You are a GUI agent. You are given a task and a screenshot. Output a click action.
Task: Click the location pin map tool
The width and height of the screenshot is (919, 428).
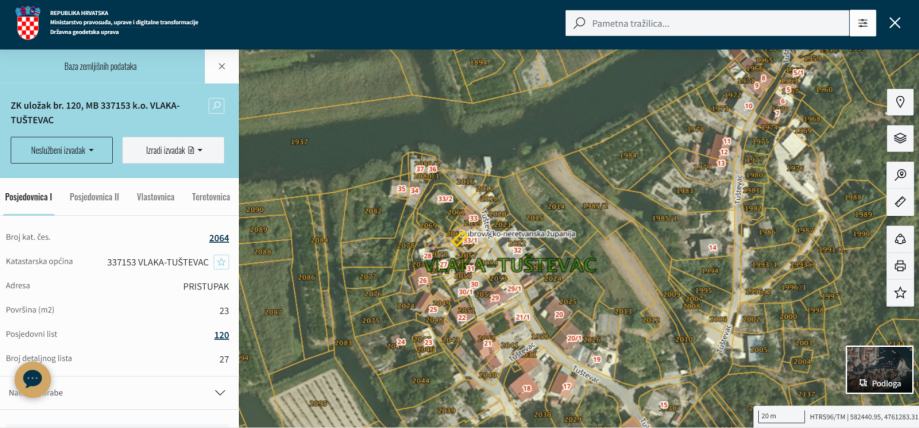click(x=900, y=102)
